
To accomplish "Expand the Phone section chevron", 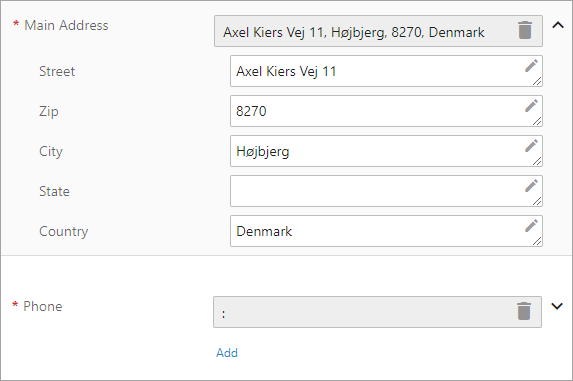I will [557, 306].
